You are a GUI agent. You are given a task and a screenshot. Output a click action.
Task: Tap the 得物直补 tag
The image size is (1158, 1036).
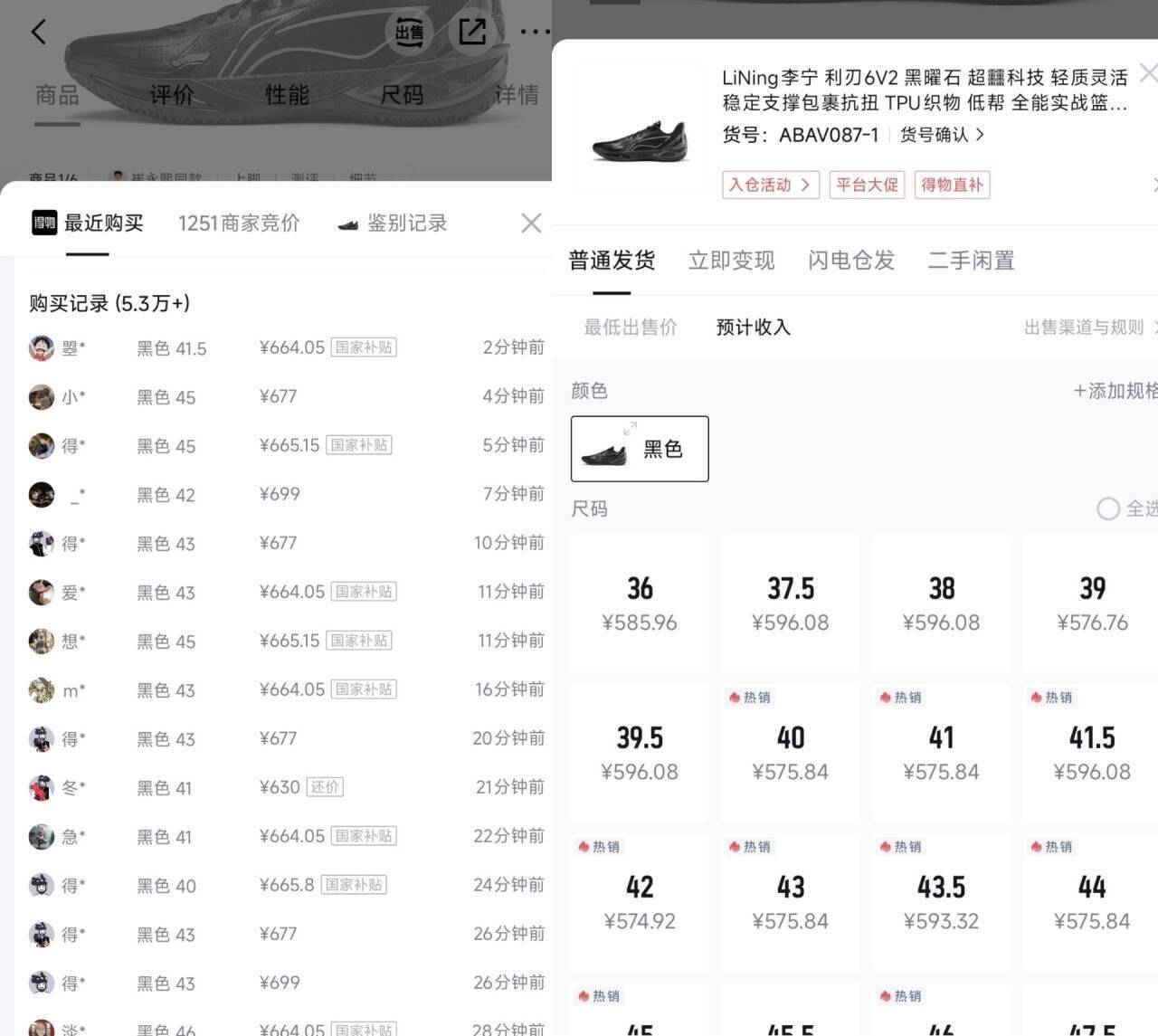[x=952, y=185]
